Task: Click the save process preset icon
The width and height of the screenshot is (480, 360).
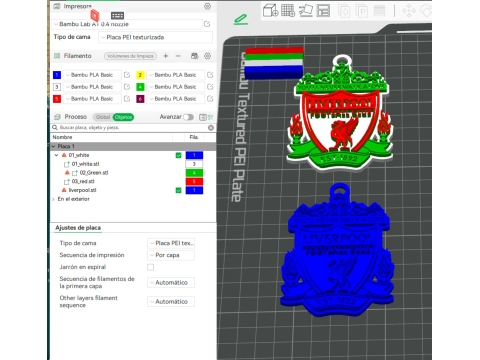Action: (202, 117)
